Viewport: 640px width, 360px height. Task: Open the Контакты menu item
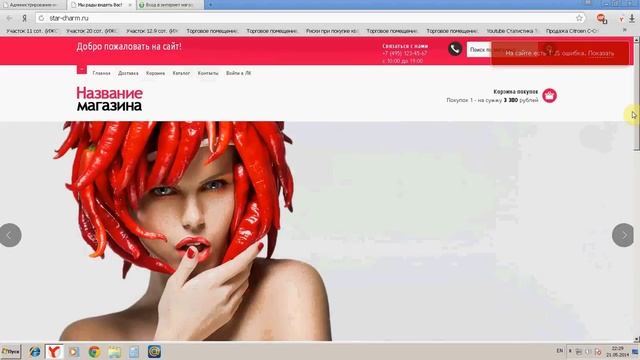tap(208, 73)
